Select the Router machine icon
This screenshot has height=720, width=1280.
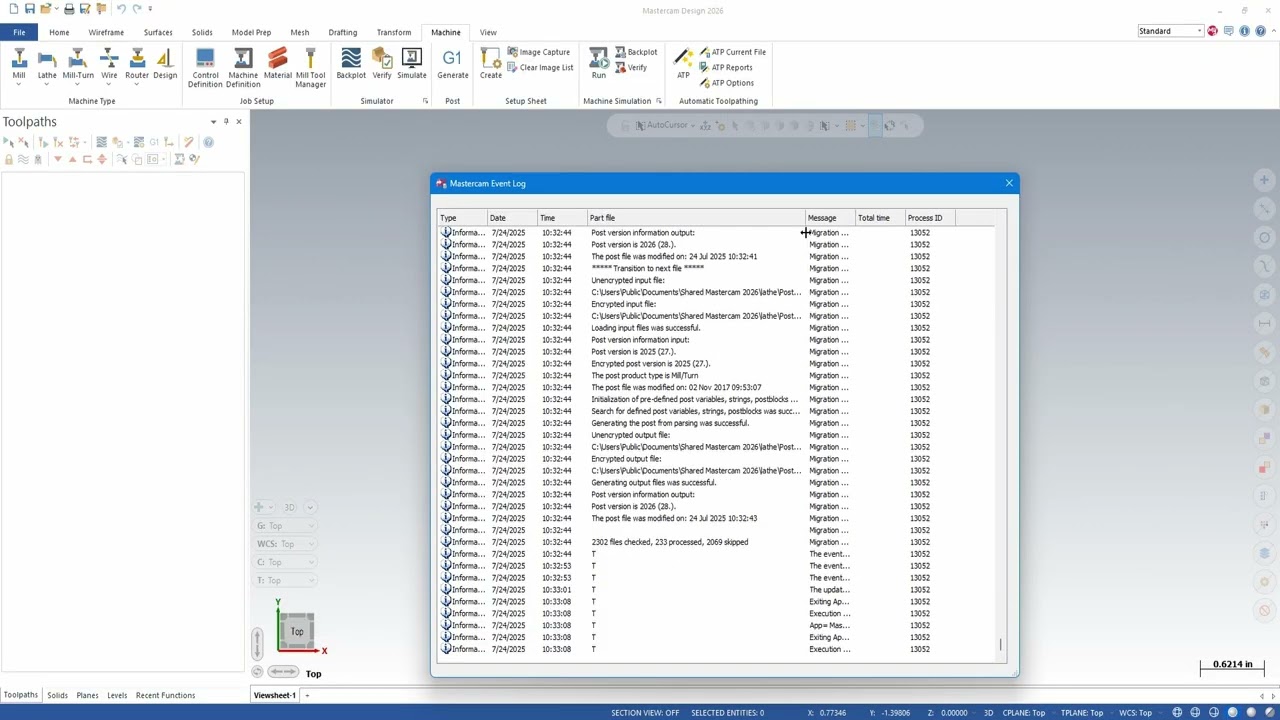137,64
